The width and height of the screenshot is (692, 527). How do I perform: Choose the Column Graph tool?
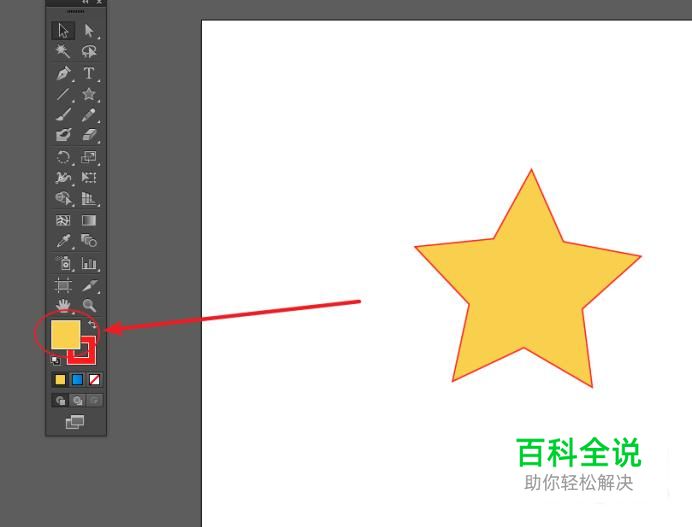coord(89,264)
